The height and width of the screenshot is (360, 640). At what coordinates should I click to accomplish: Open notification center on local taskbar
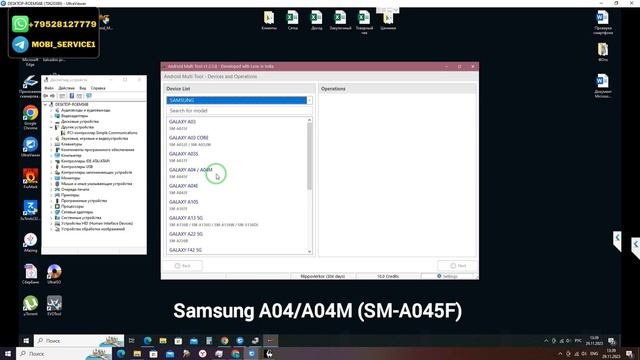click(x=629, y=353)
